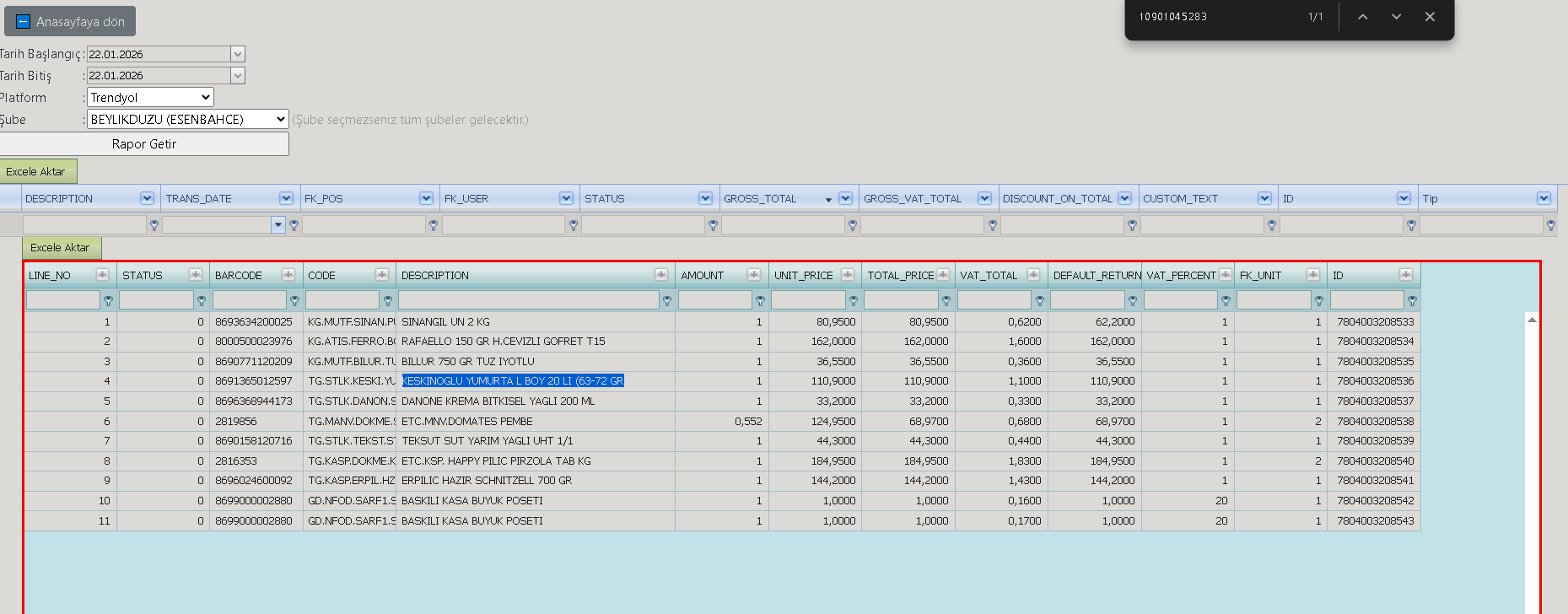The height and width of the screenshot is (614, 1568).
Task: Click filter icon under upper FK_POS column
Action: (x=434, y=225)
